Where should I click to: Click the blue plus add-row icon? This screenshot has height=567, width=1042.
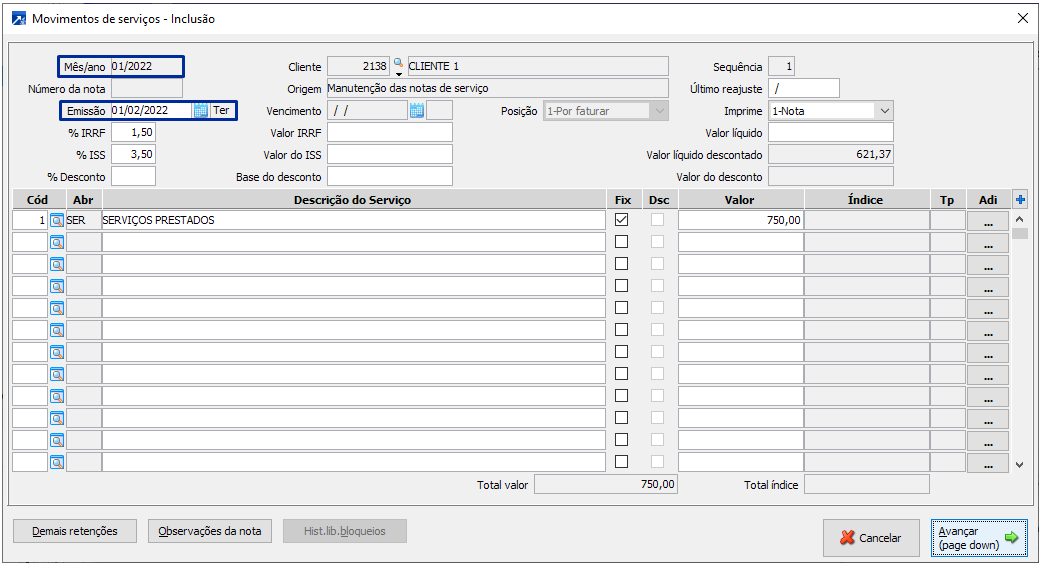pyautogui.click(x=1020, y=200)
